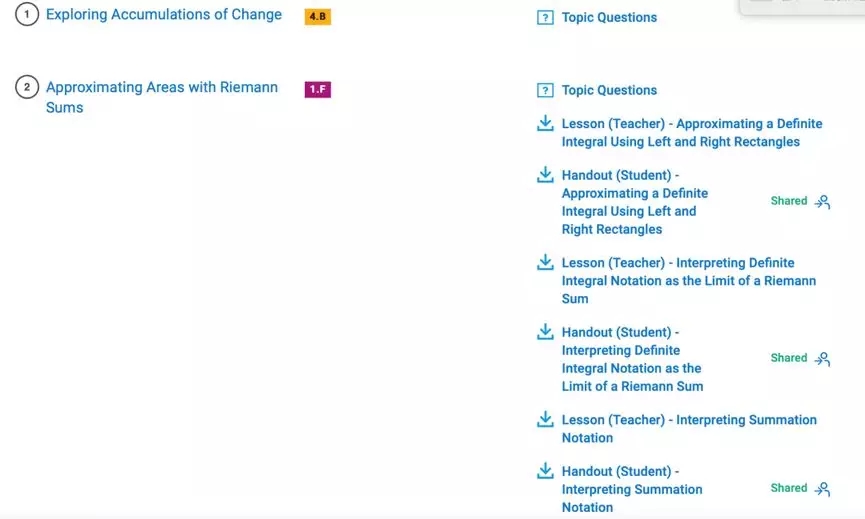Open Lesson (Teacher) Interpreting Summation Notation link

[689, 429]
